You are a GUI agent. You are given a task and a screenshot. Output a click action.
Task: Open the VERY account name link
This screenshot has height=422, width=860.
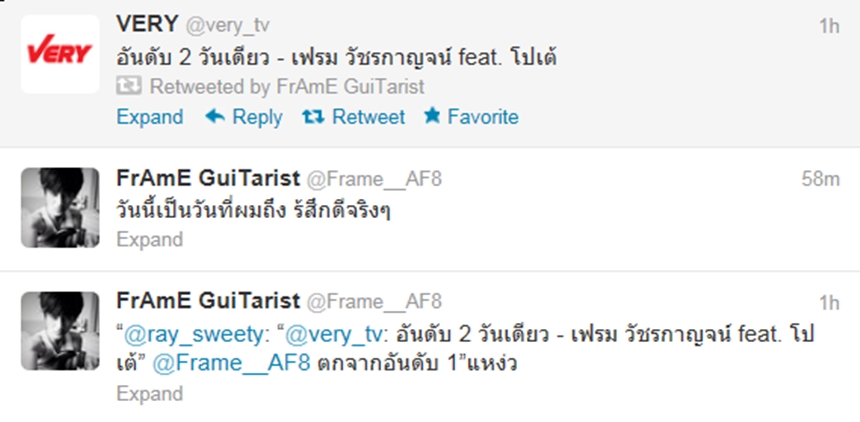click(147, 25)
